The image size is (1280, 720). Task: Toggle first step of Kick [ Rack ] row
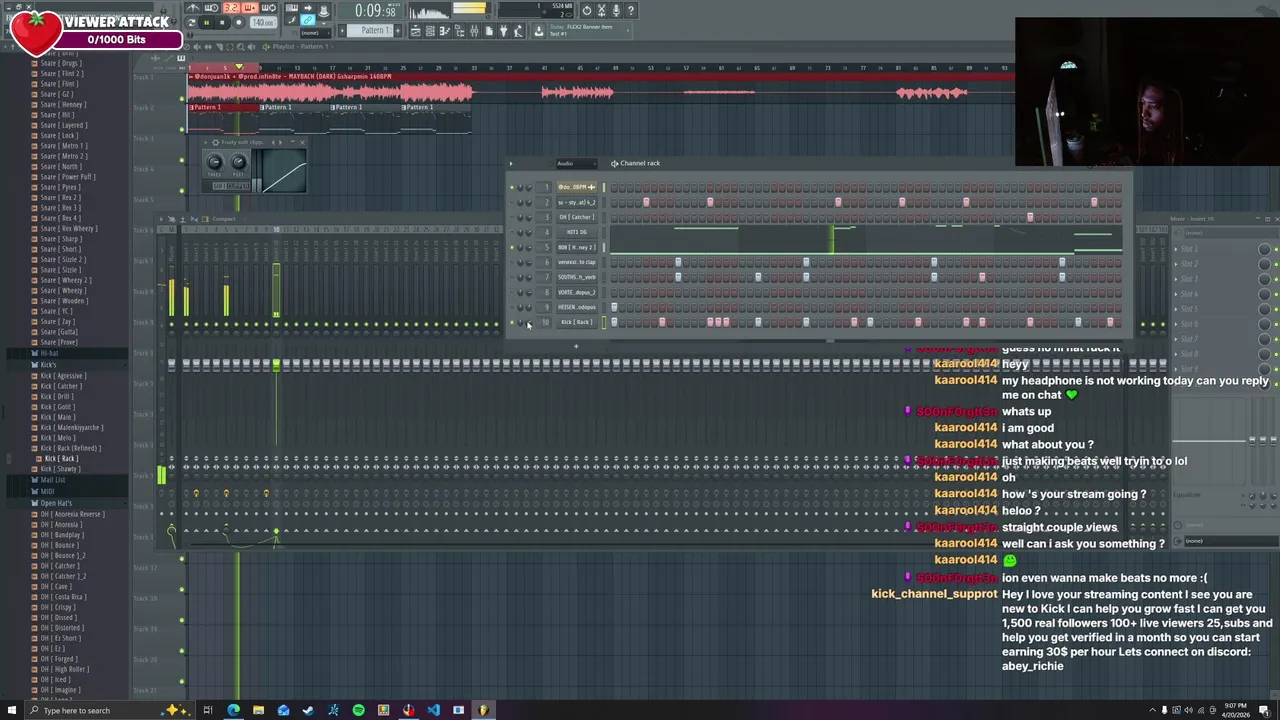coord(614,322)
